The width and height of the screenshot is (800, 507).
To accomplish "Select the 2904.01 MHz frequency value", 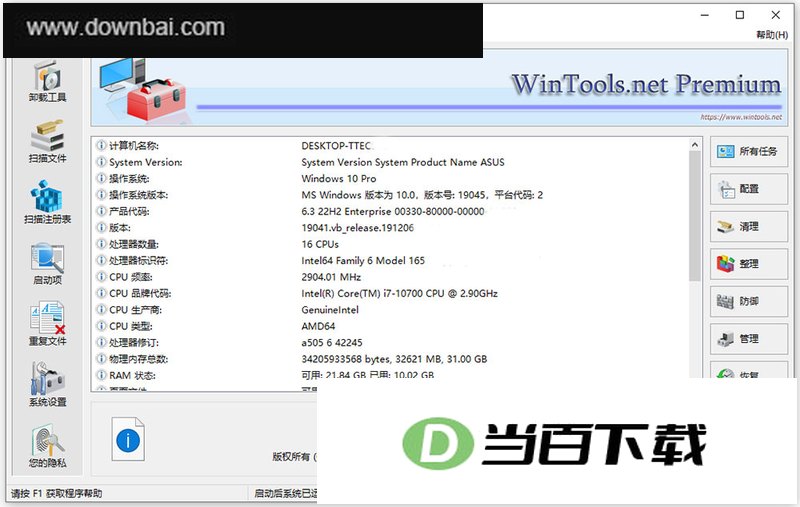I will point(331,277).
